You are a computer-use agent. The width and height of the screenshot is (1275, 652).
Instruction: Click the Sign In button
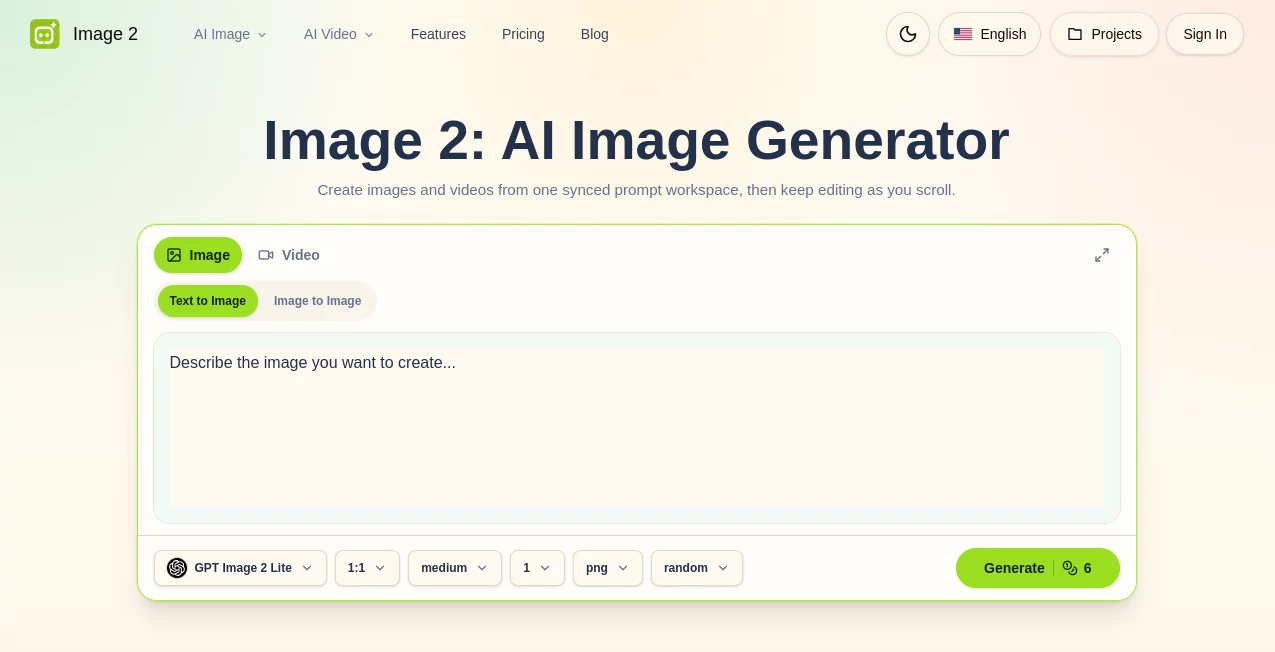point(1205,34)
